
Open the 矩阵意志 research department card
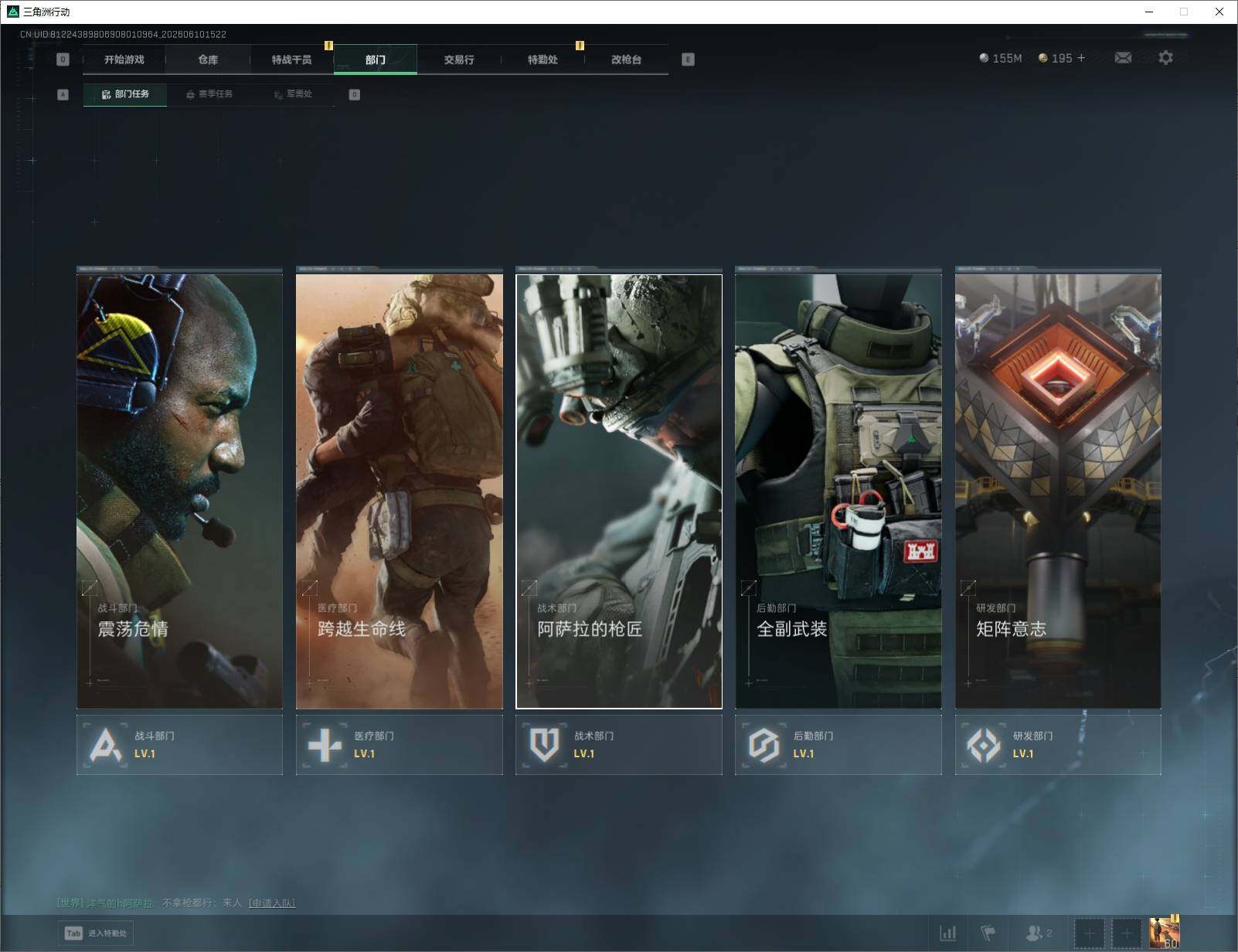(1058, 491)
